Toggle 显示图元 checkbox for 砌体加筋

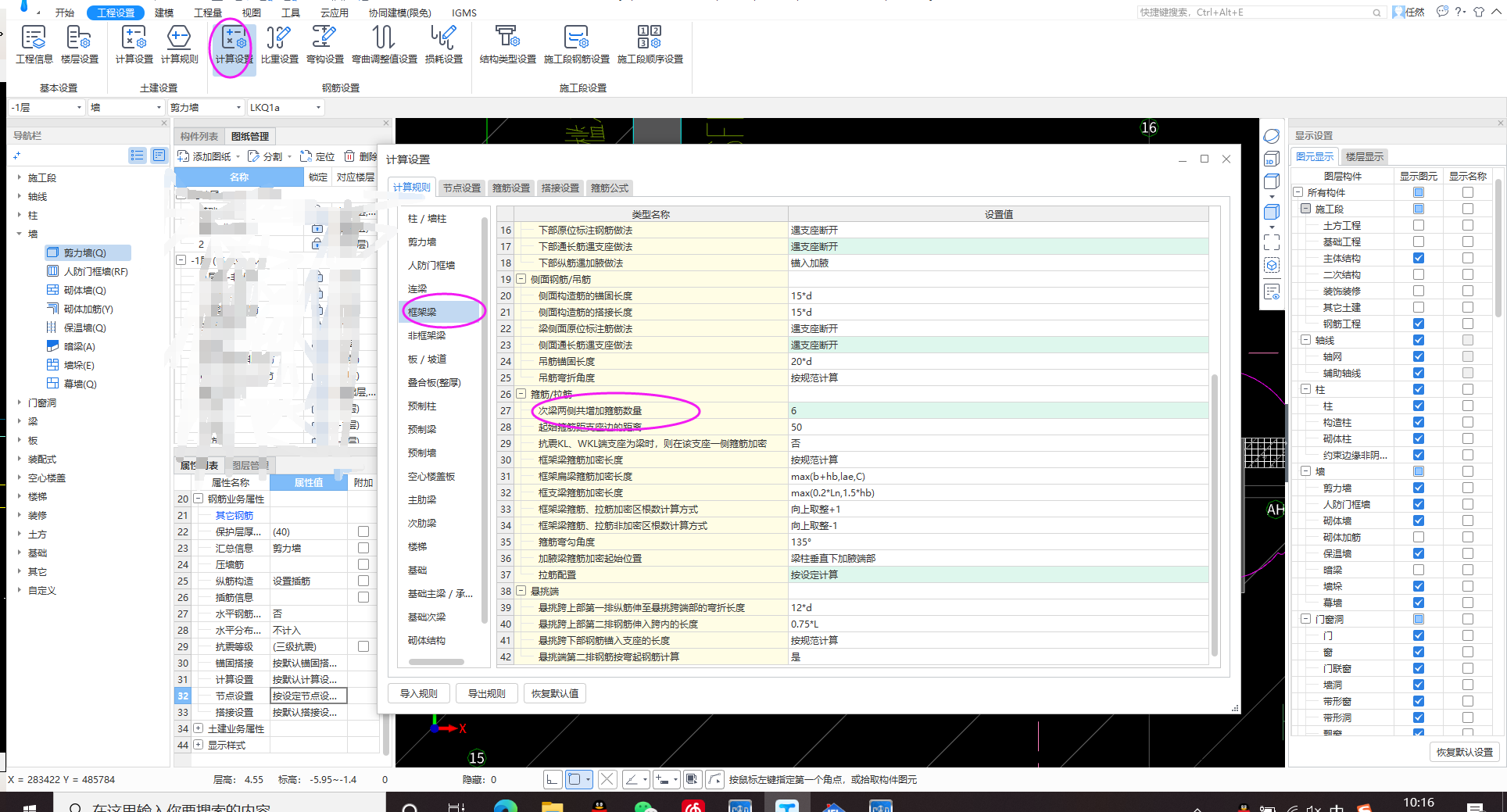pyautogui.click(x=1418, y=537)
